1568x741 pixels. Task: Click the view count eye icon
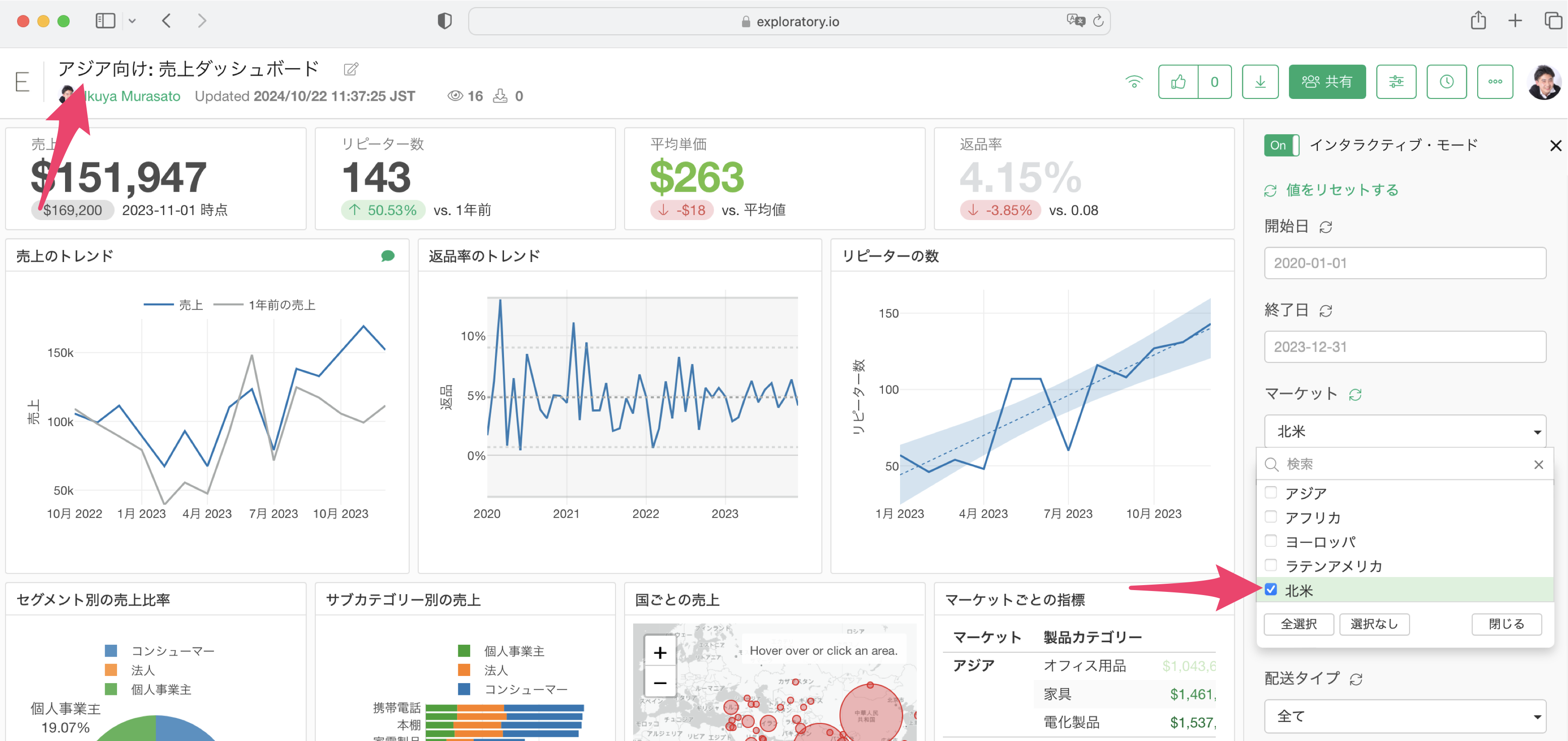pos(455,96)
